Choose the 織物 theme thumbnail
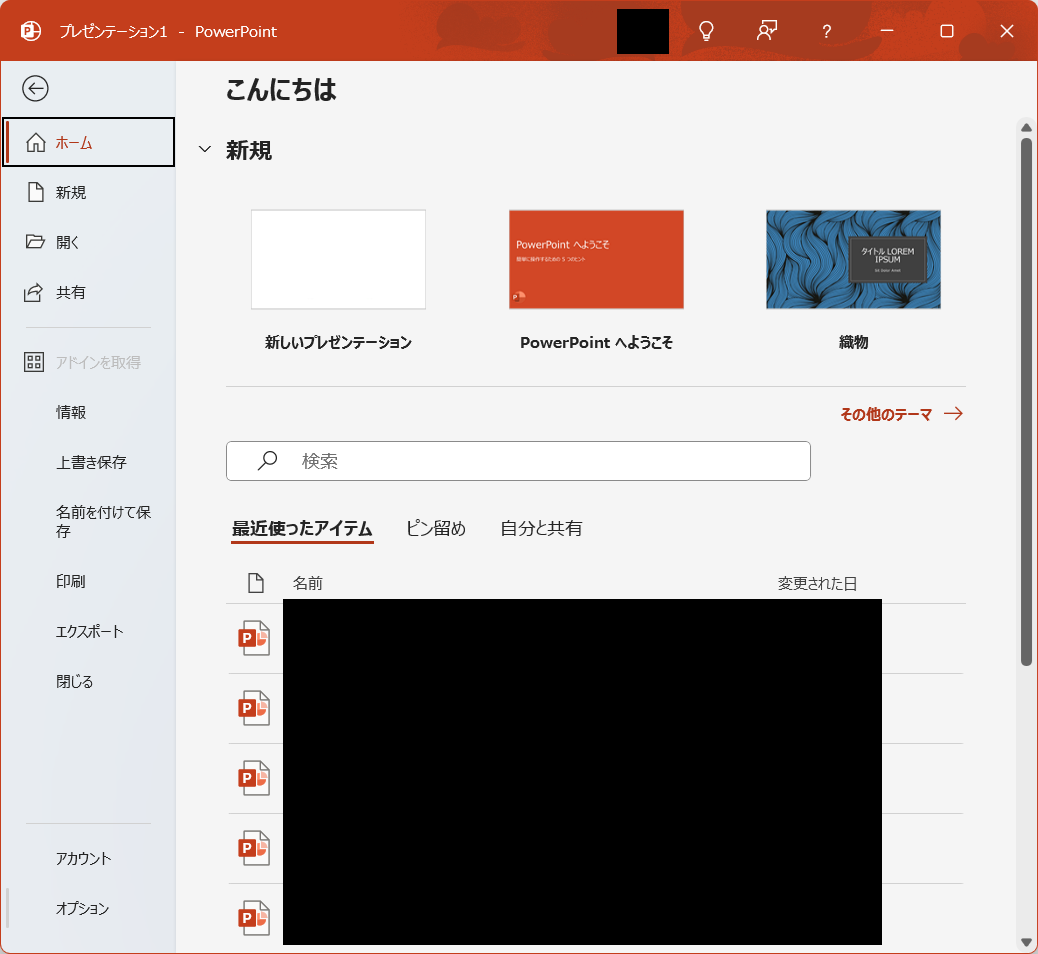This screenshot has height=954, width=1038. (x=853, y=260)
